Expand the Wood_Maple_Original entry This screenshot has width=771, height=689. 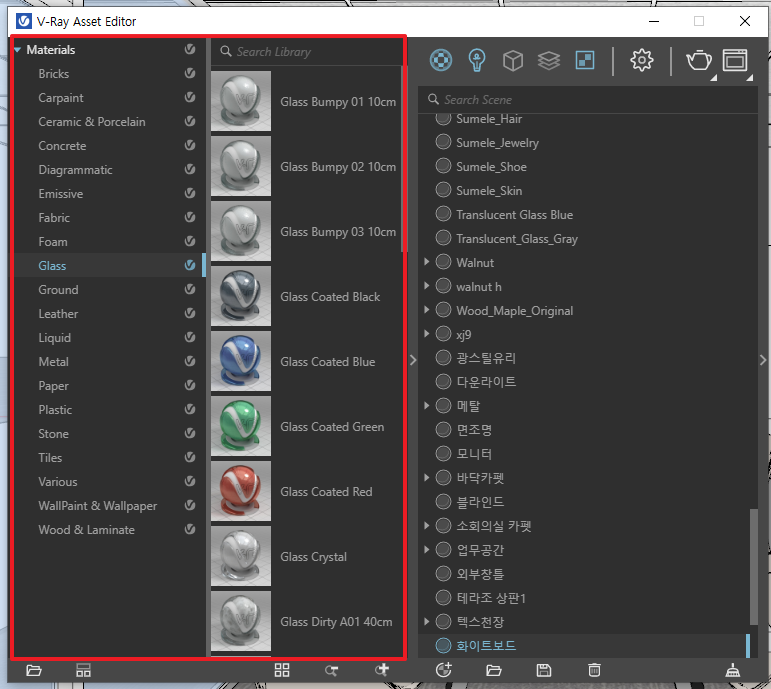426,310
